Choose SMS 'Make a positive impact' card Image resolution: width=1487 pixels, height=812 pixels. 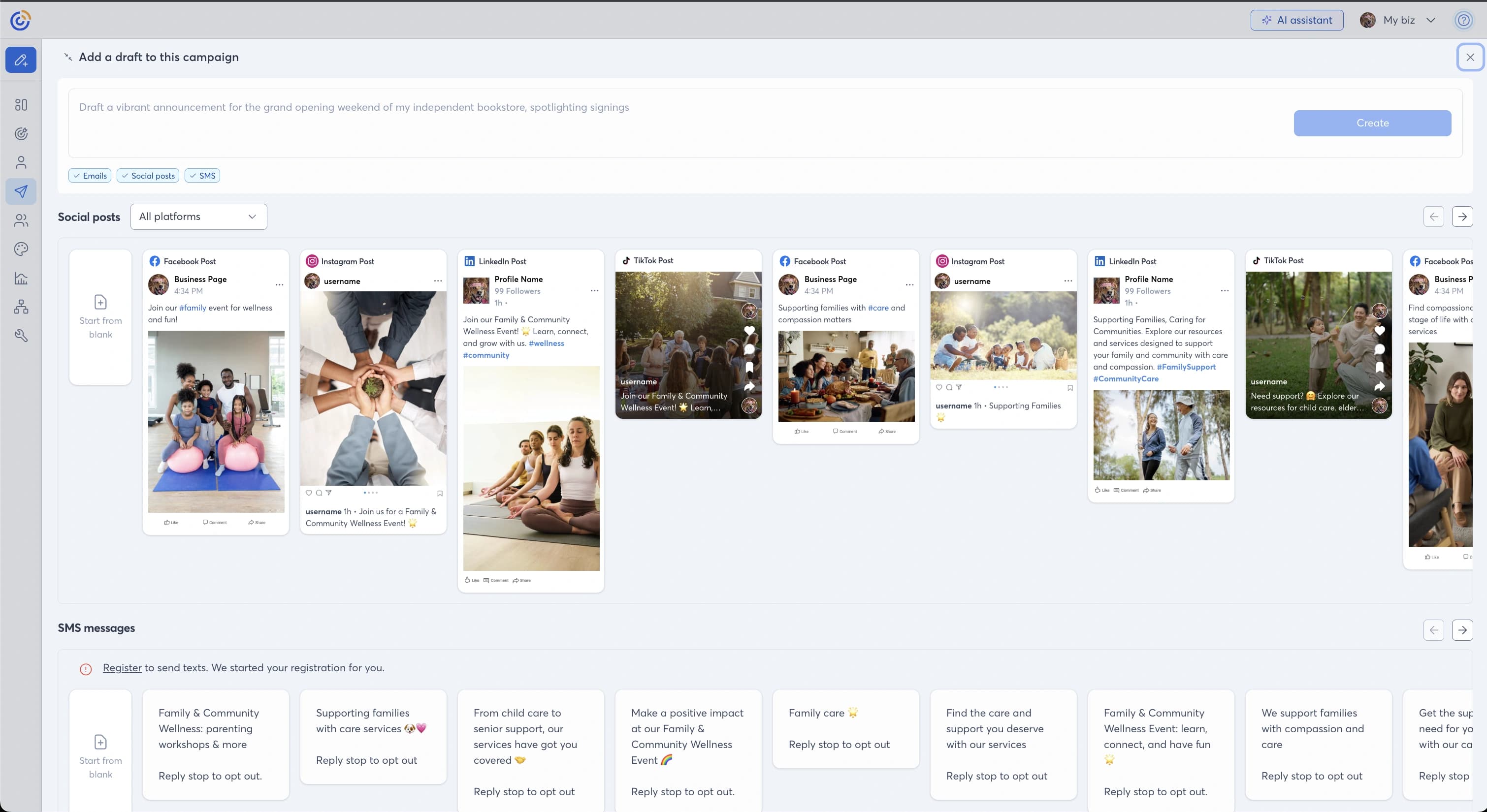(x=688, y=752)
